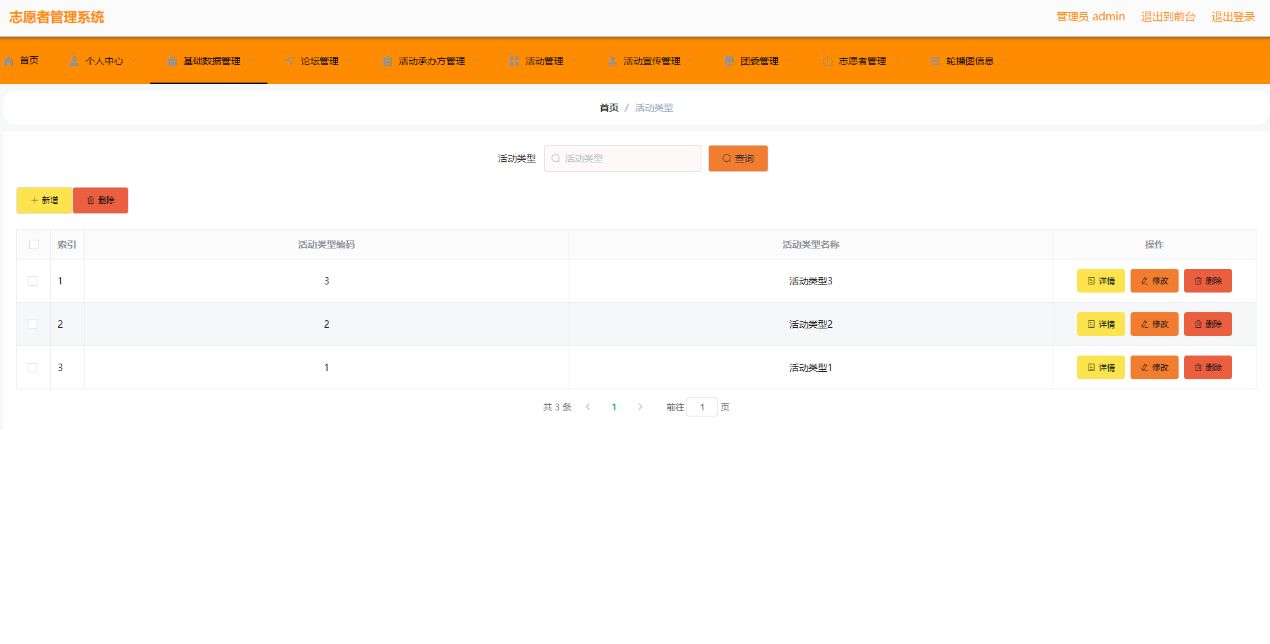Open 详情 details for 活动类型3
This screenshot has height=644, width=1270.
pyautogui.click(x=1100, y=281)
